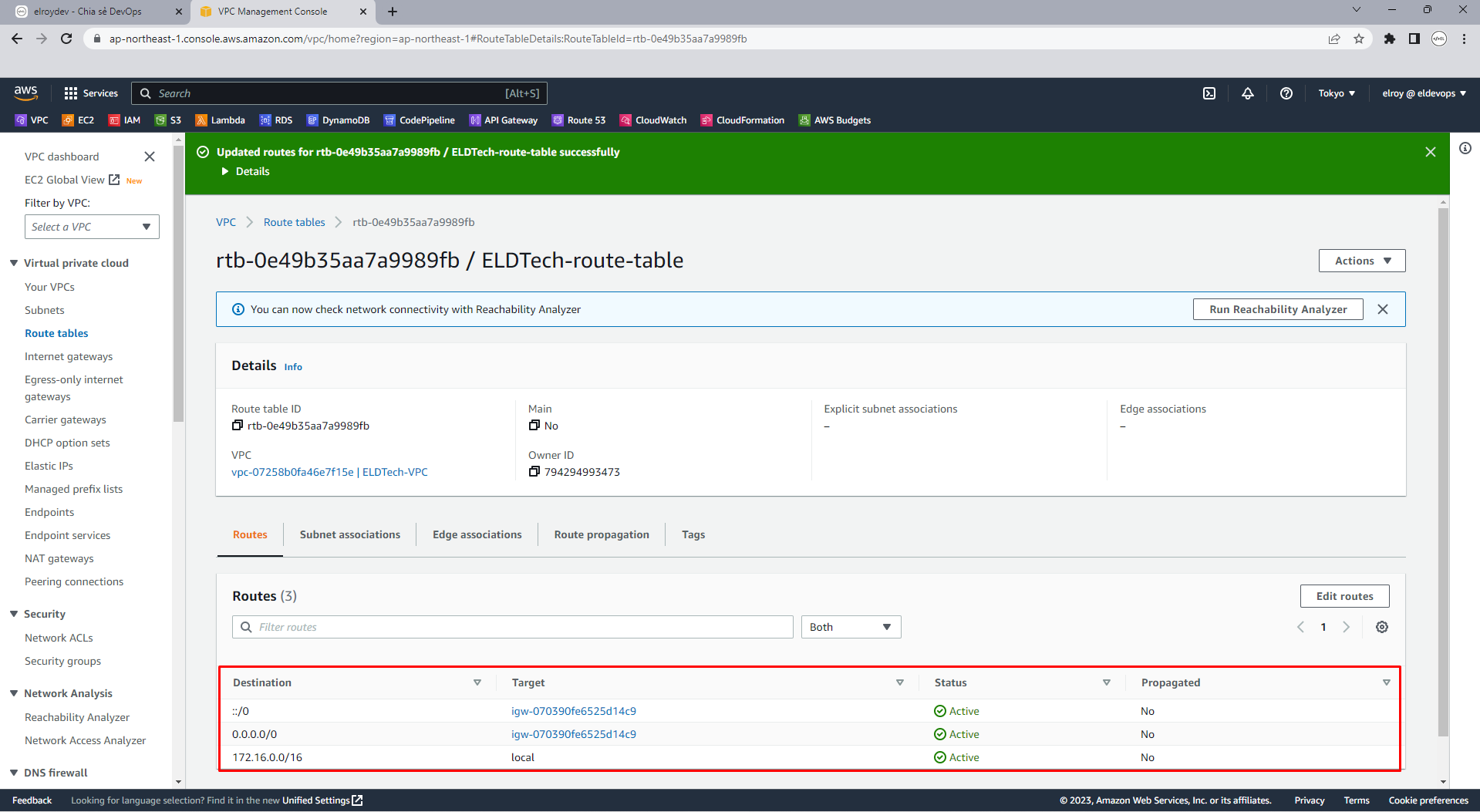1480x812 pixels.
Task: Open the Route 53 shortcut
Action: 578,120
